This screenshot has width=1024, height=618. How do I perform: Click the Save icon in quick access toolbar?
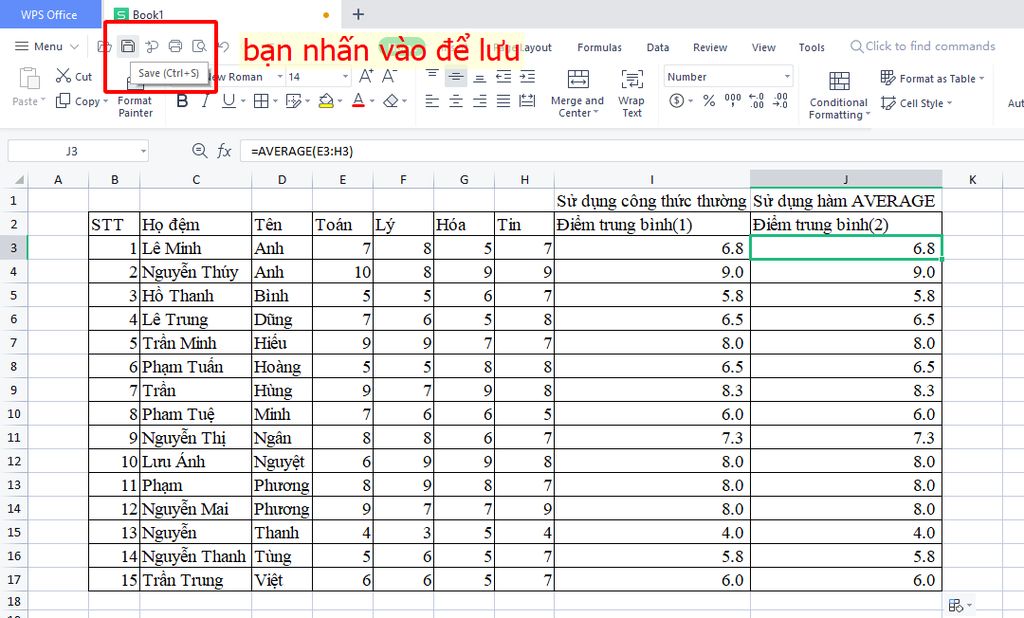(x=128, y=46)
